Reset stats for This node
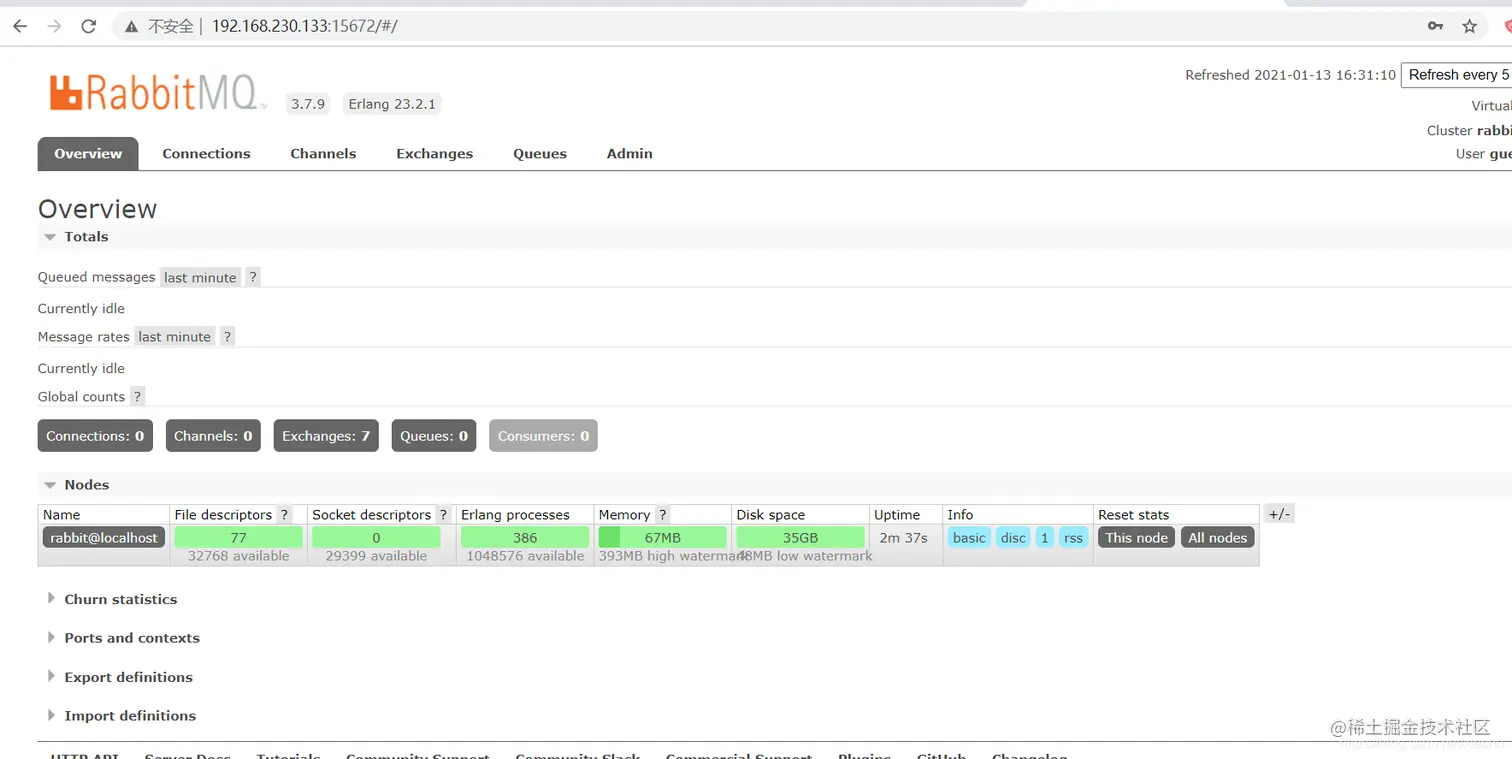The width and height of the screenshot is (1512, 759). 1136,538
